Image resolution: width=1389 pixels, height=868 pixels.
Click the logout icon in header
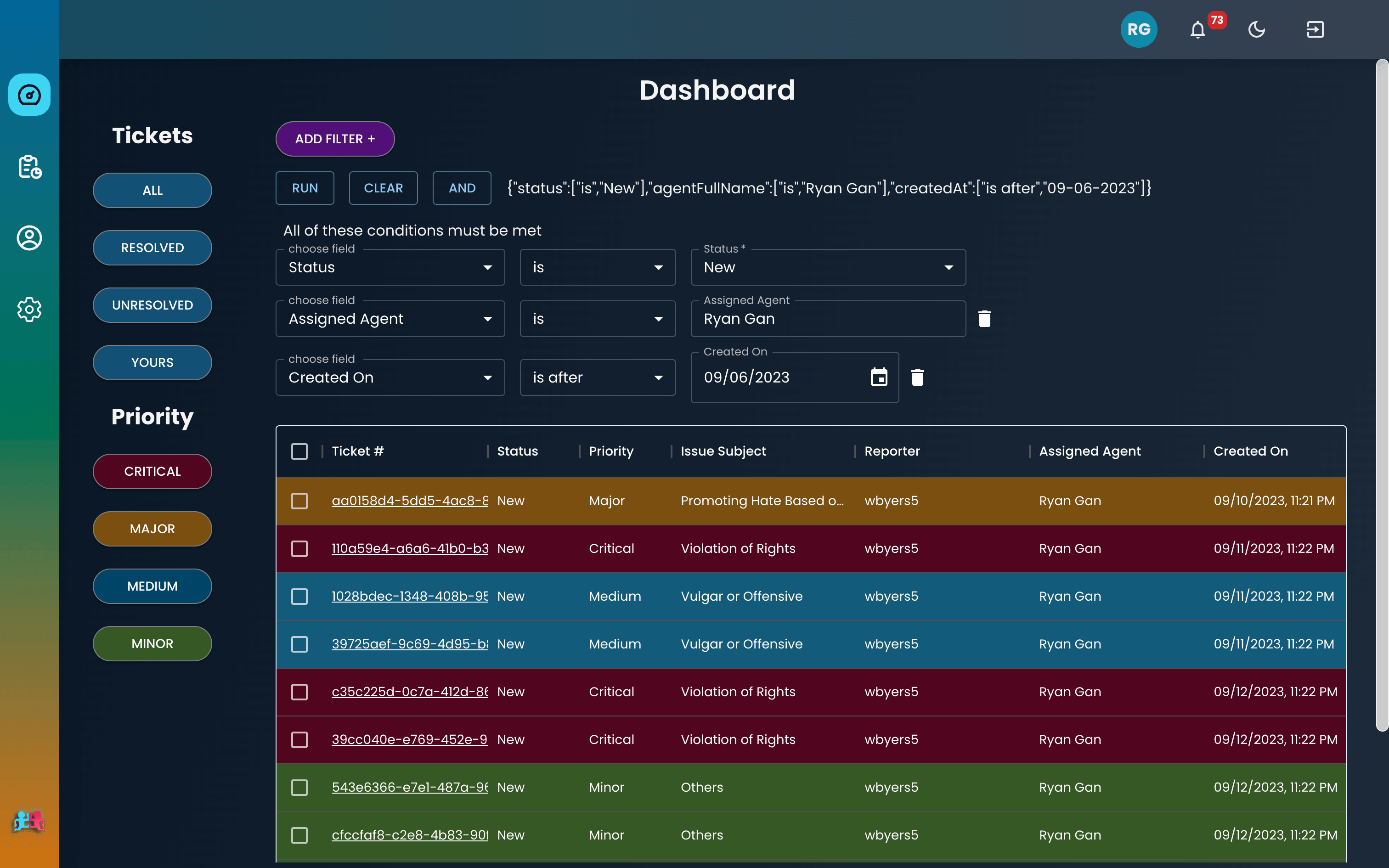click(x=1315, y=29)
